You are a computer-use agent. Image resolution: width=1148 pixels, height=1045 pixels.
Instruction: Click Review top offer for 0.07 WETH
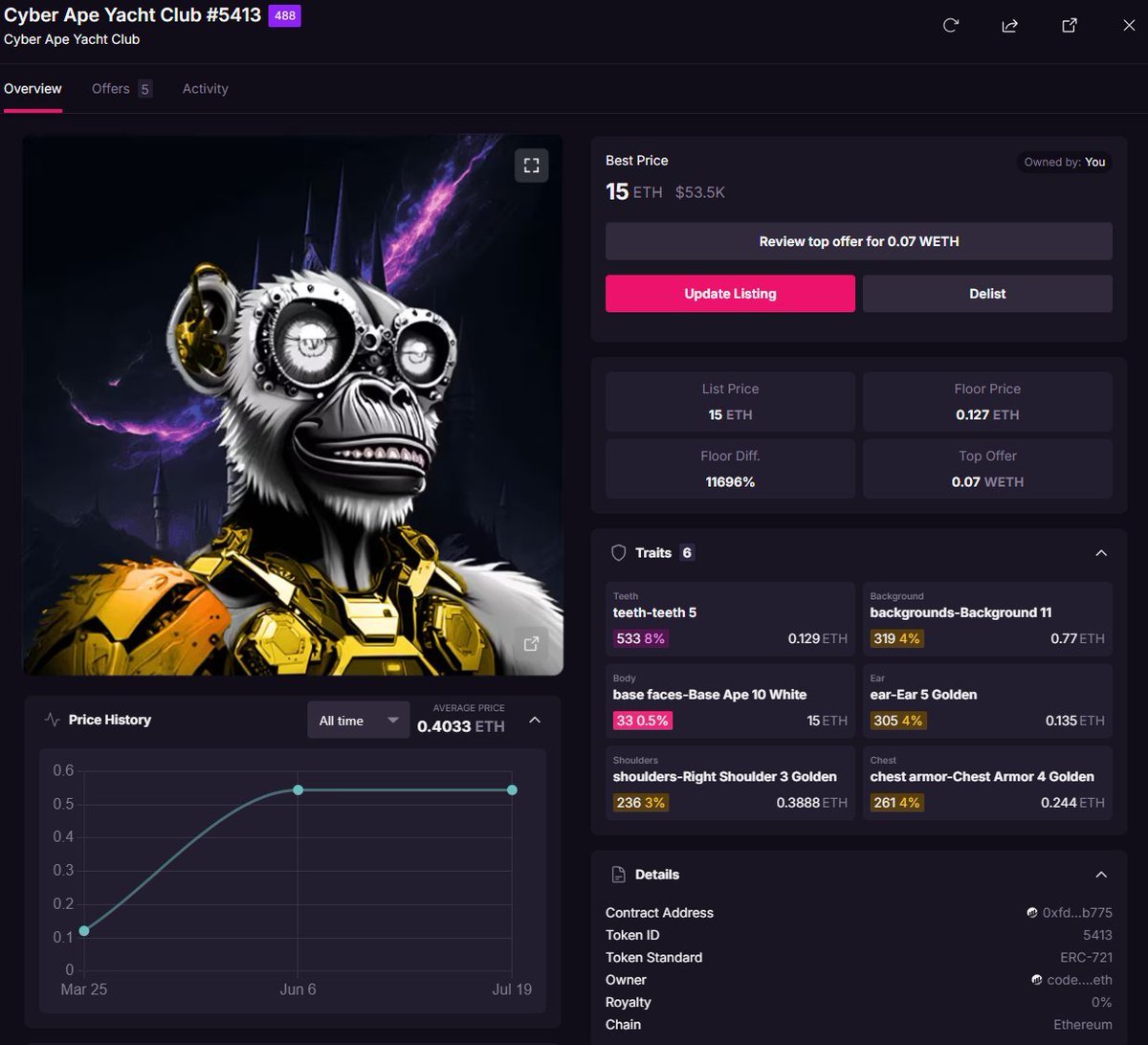[859, 241]
